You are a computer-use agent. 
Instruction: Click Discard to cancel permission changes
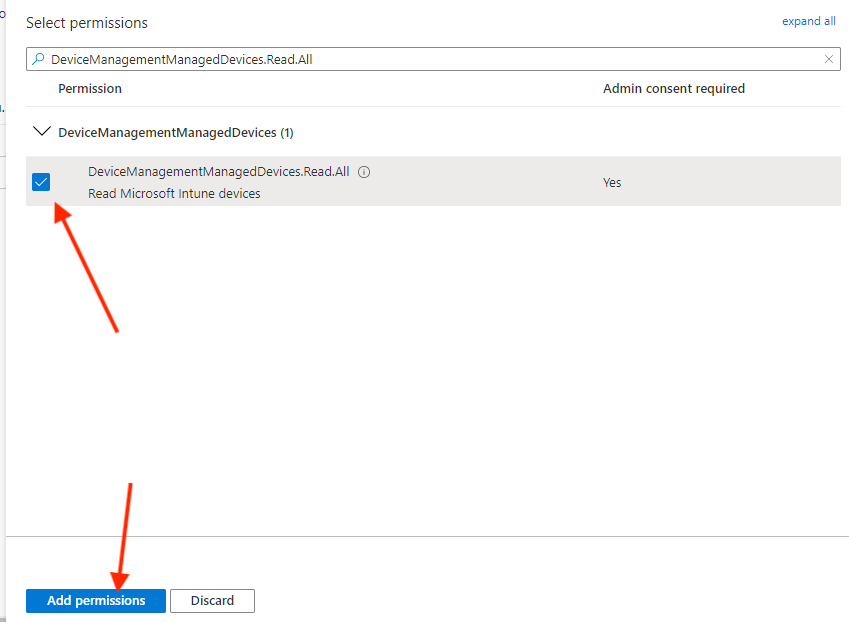point(212,601)
